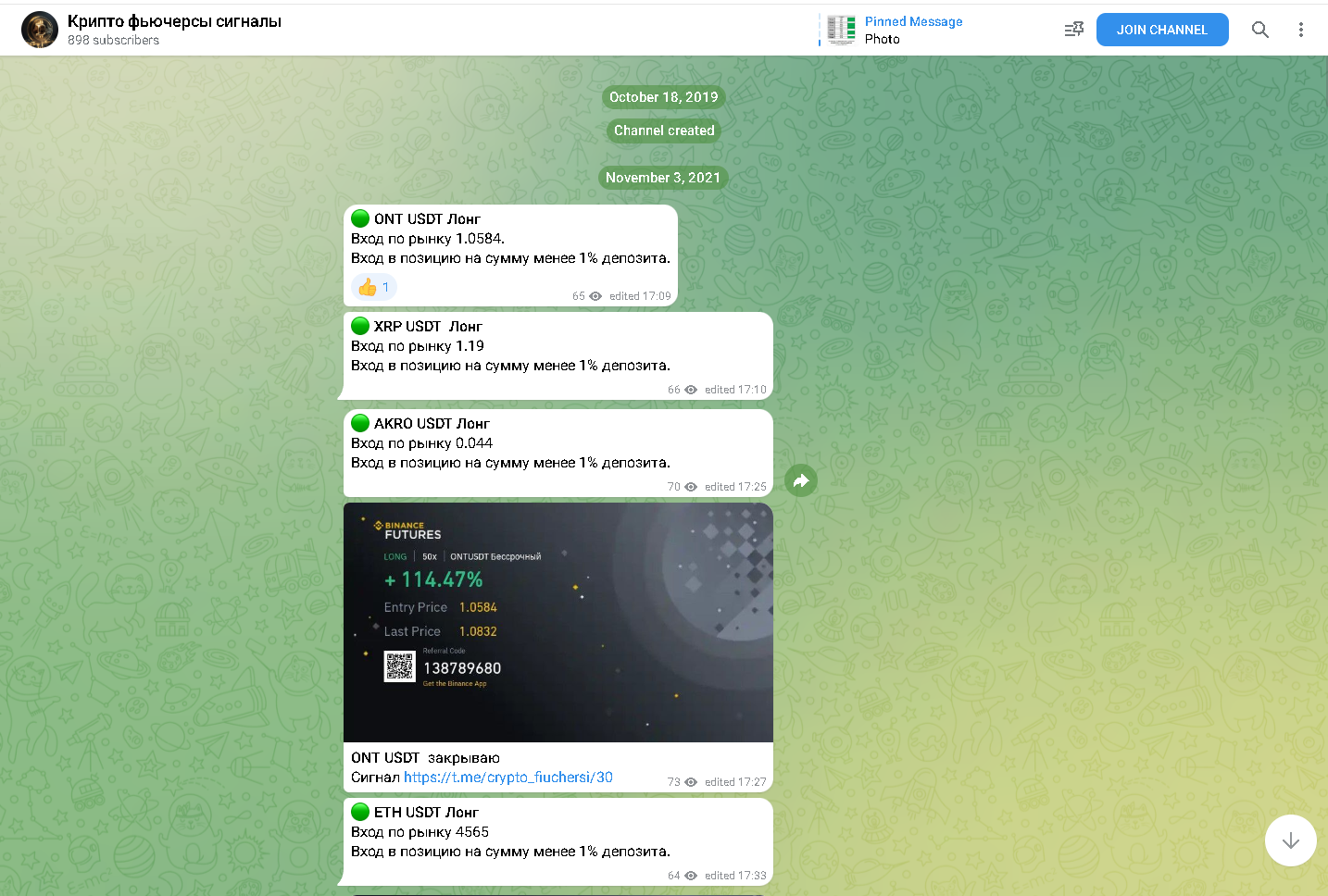Click the October 18, 2019 date badge
The image size is (1328, 896).
(664, 97)
